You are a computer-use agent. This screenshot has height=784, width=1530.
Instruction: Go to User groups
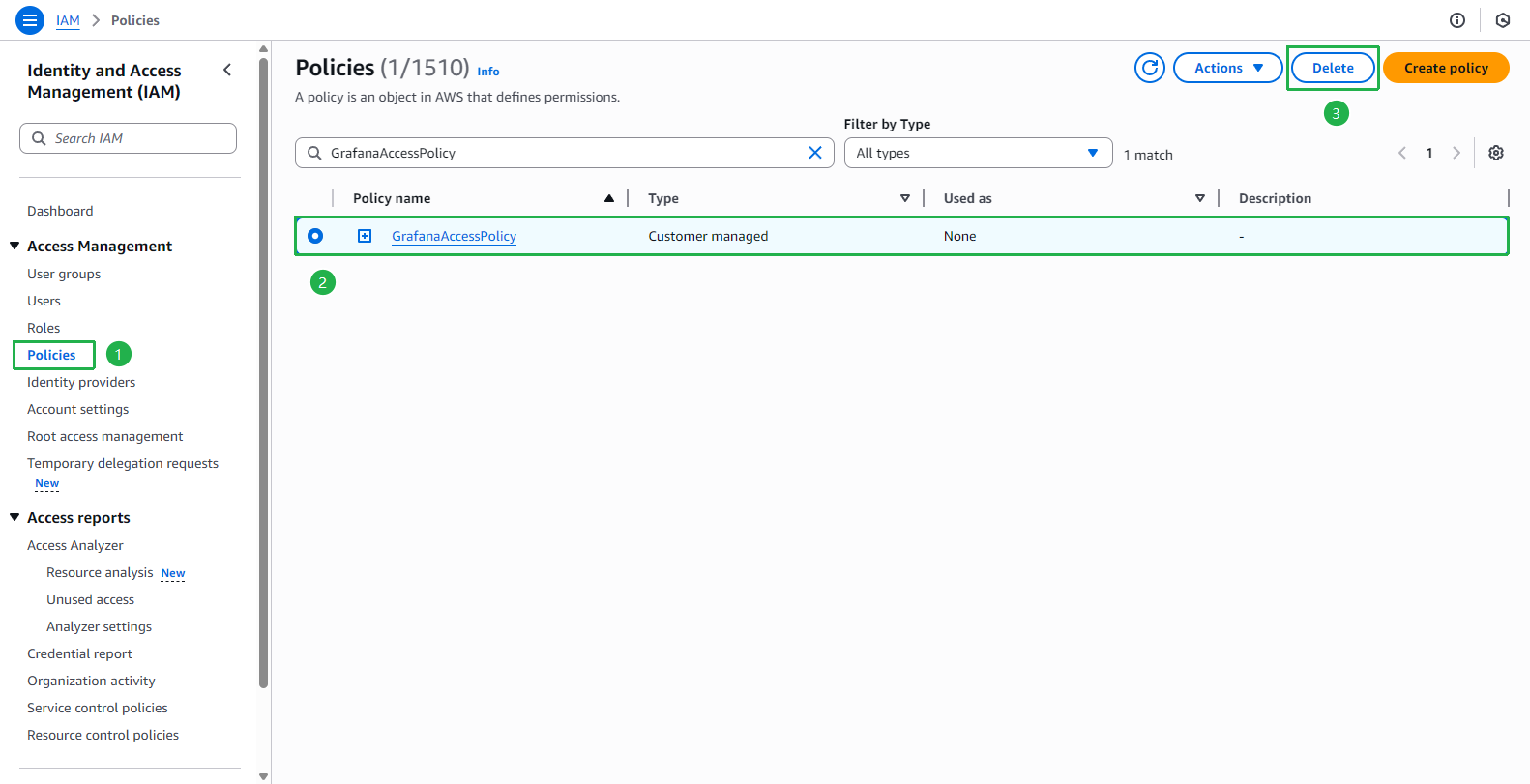coord(64,274)
